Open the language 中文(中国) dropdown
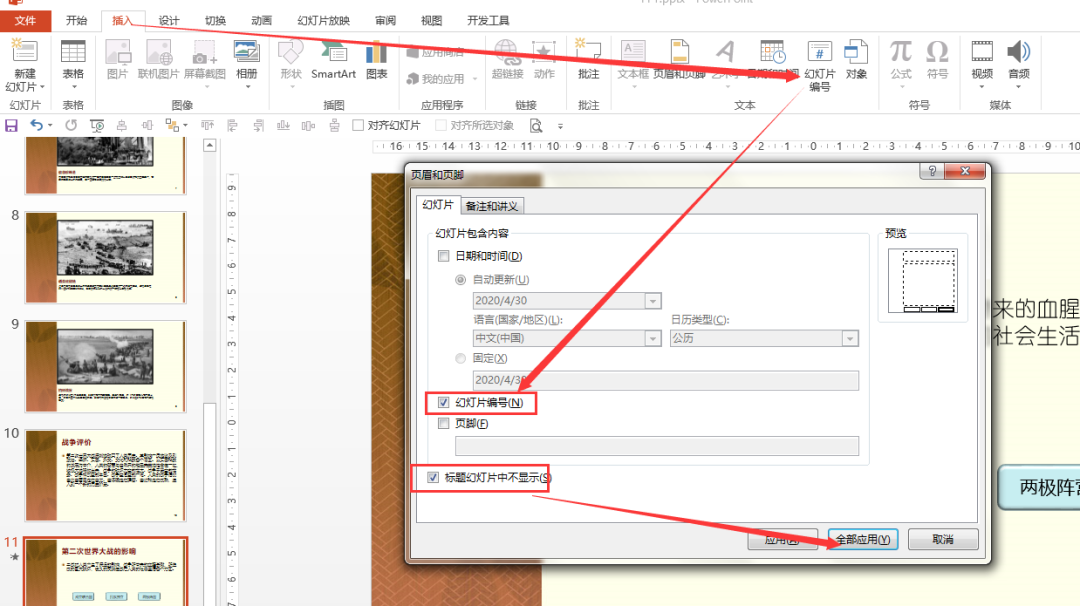The width and height of the screenshot is (1080, 606). tap(652, 338)
